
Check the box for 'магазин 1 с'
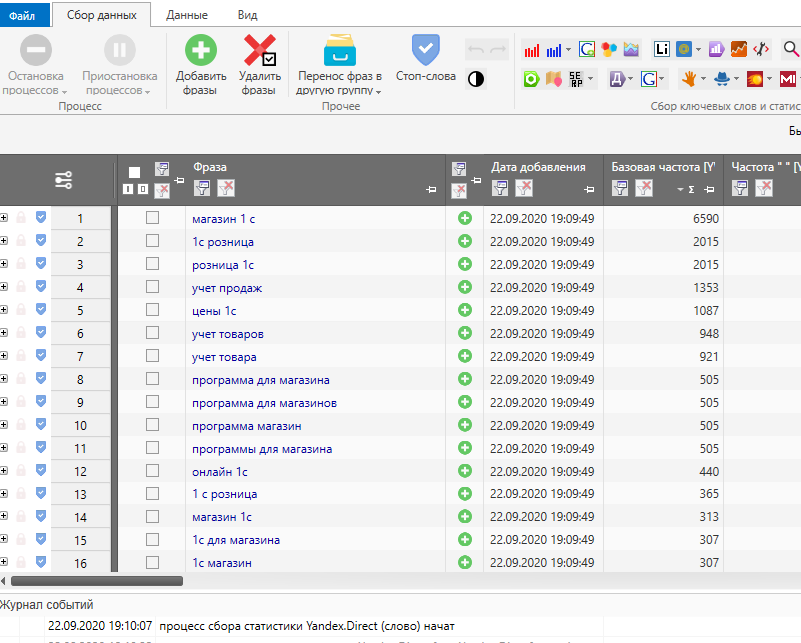coord(152,218)
